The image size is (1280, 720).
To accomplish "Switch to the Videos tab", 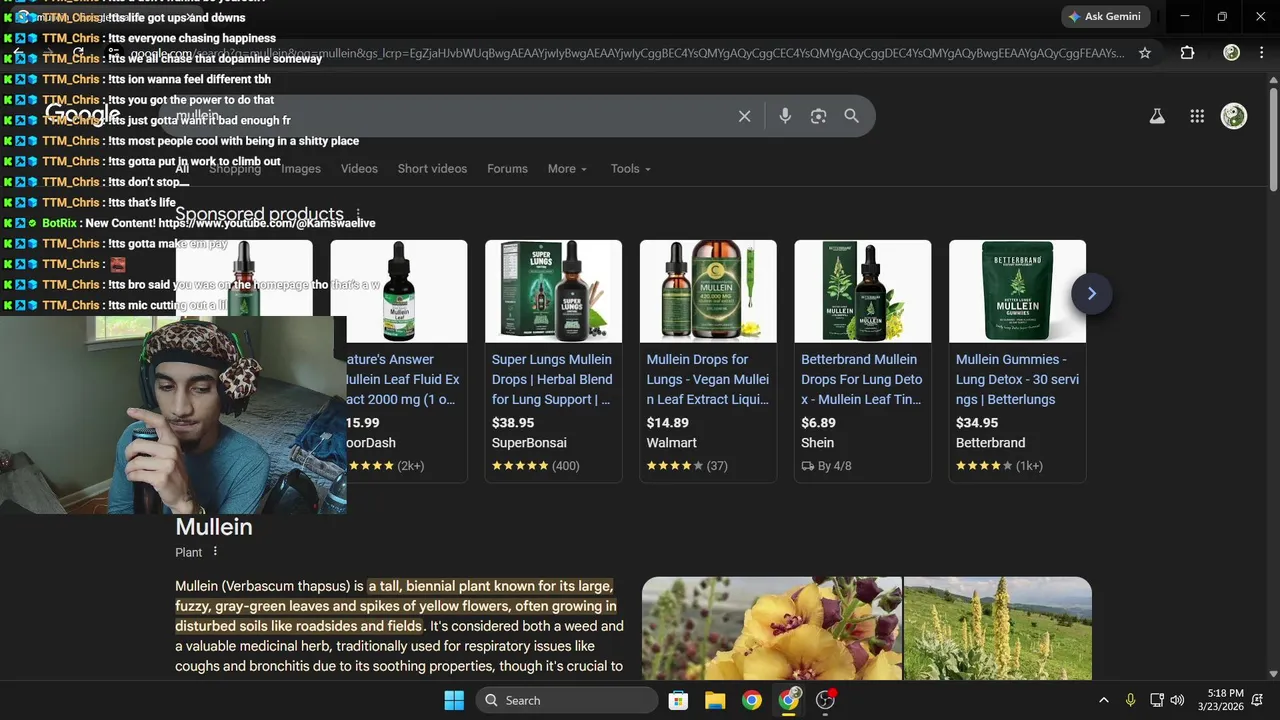I will (x=359, y=169).
